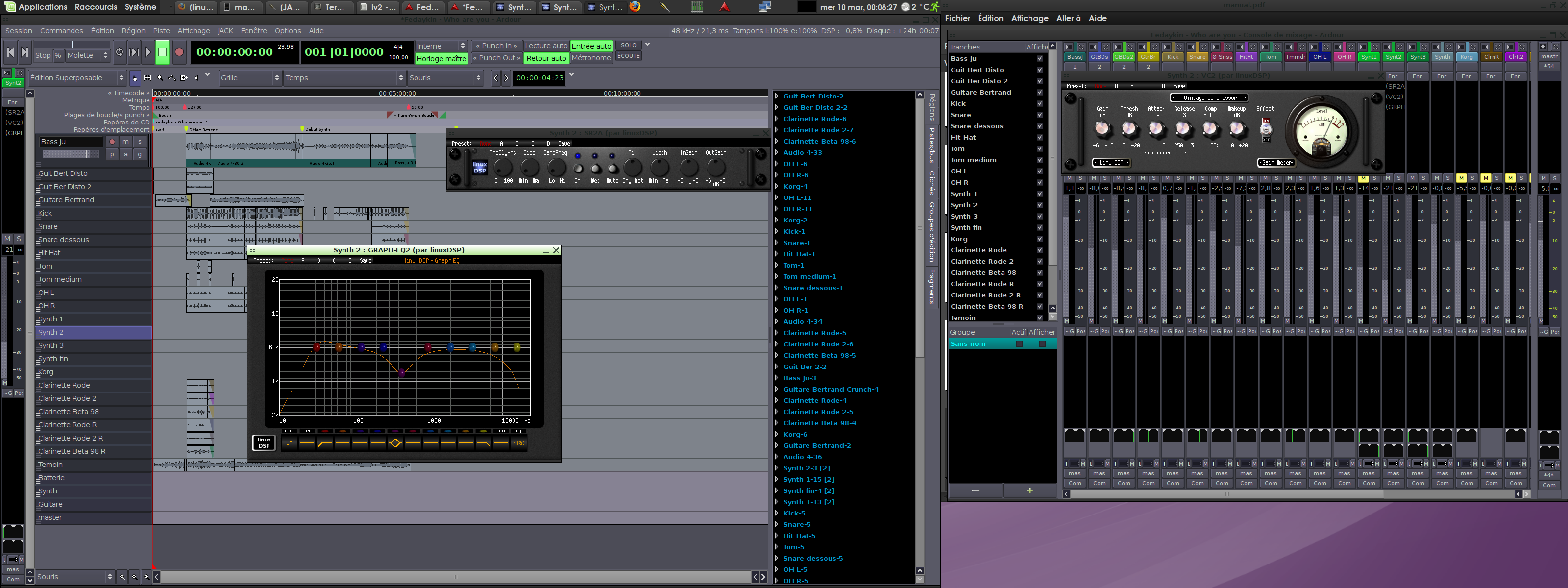The image size is (1568, 588).
Task: Toggle Métronome click button
Action: click(x=590, y=58)
